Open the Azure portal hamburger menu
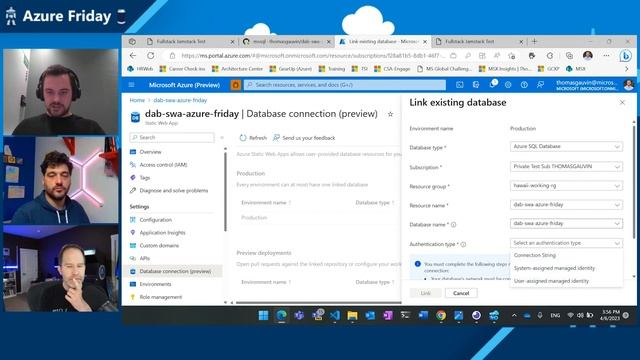 (131, 85)
